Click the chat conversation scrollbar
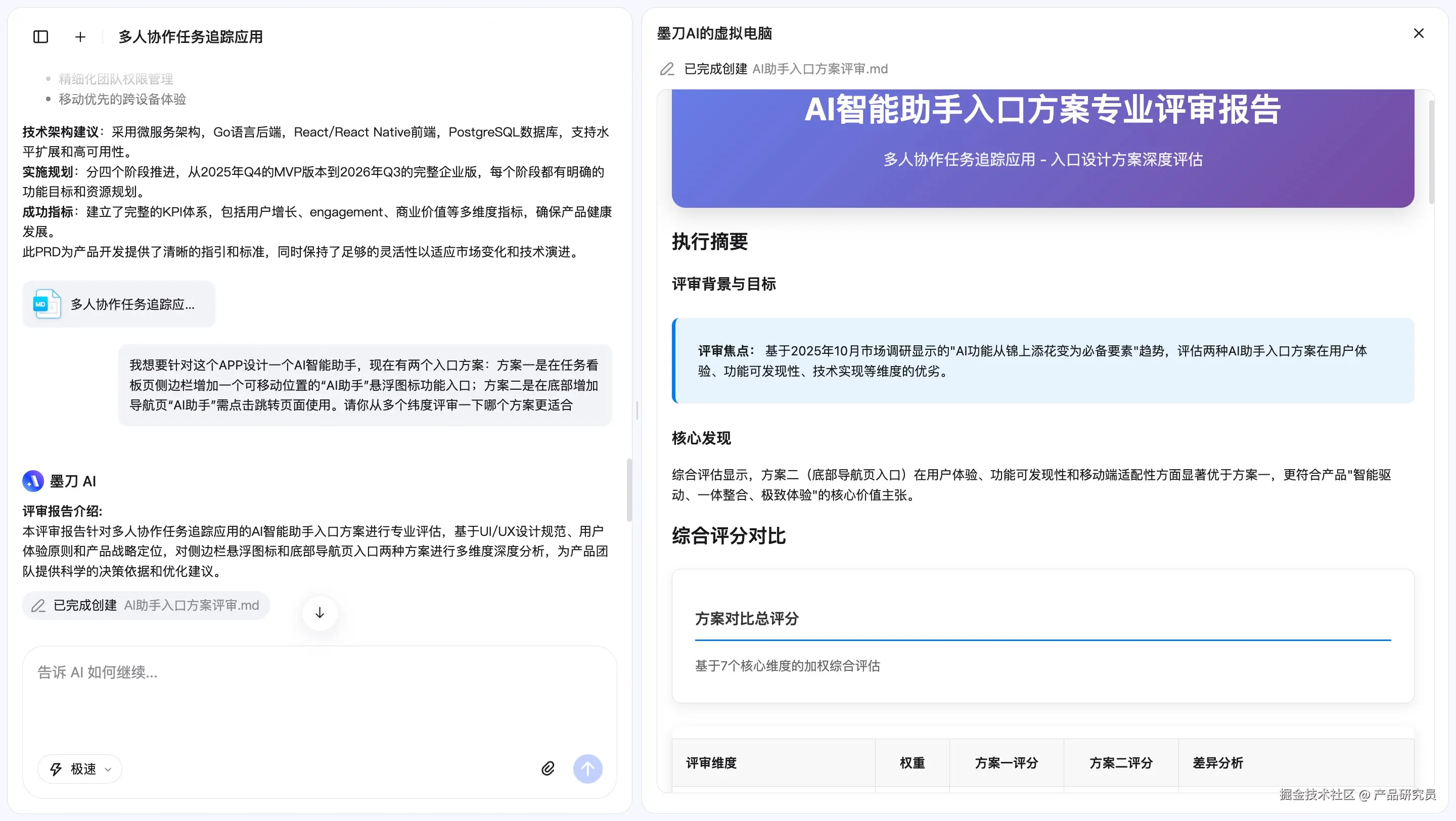This screenshot has height=821, width=1456. [629, 489]
